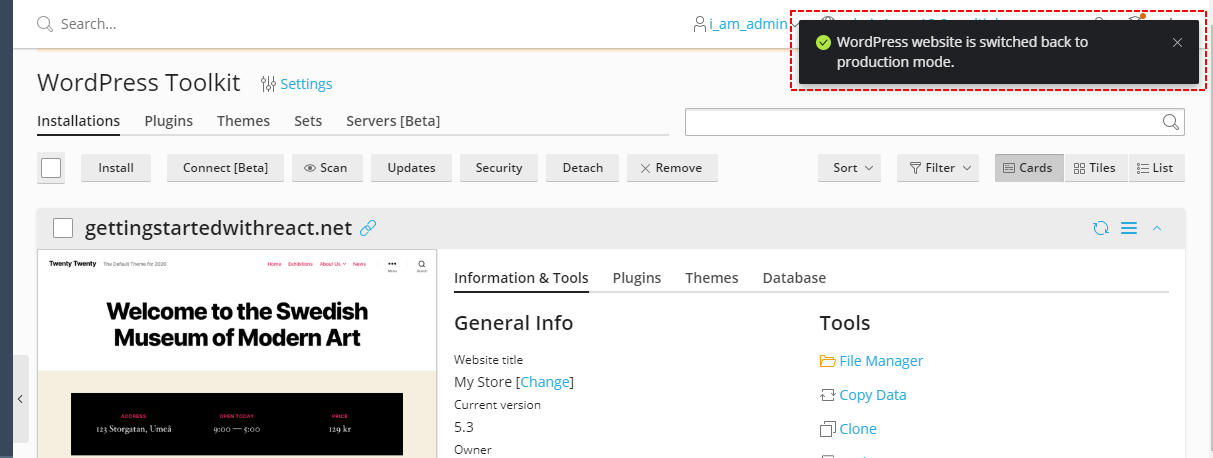
Task: Select the Information & Tools tab
Action: pos(521,278)
